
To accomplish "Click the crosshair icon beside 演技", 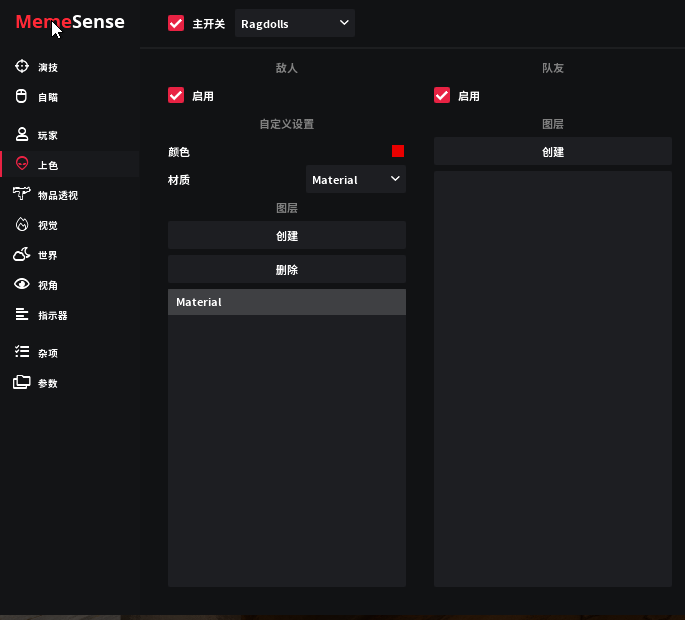I will tap(22, 67).
